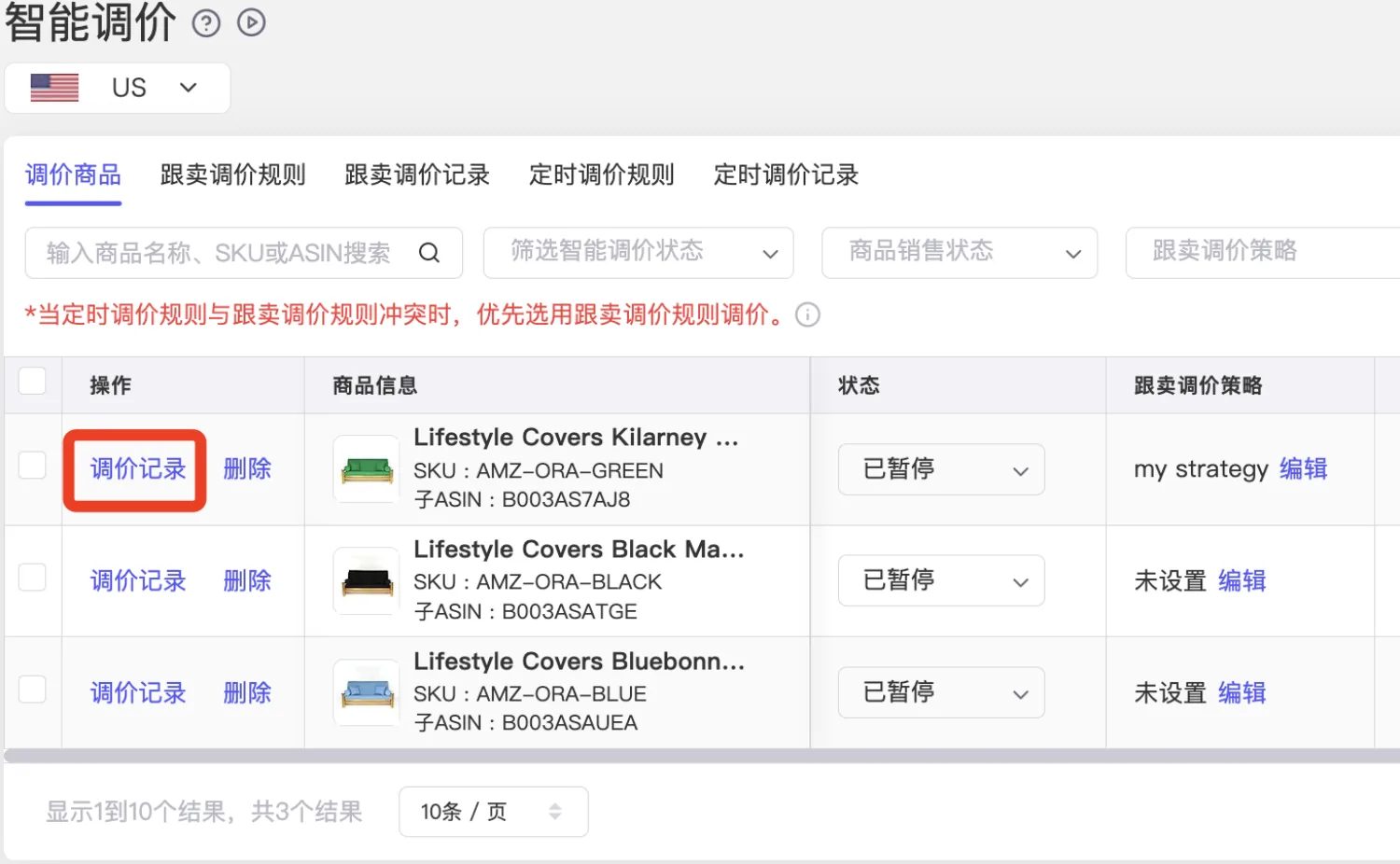
Task: Click the info icon after the red notice
Action: (807, 315)
